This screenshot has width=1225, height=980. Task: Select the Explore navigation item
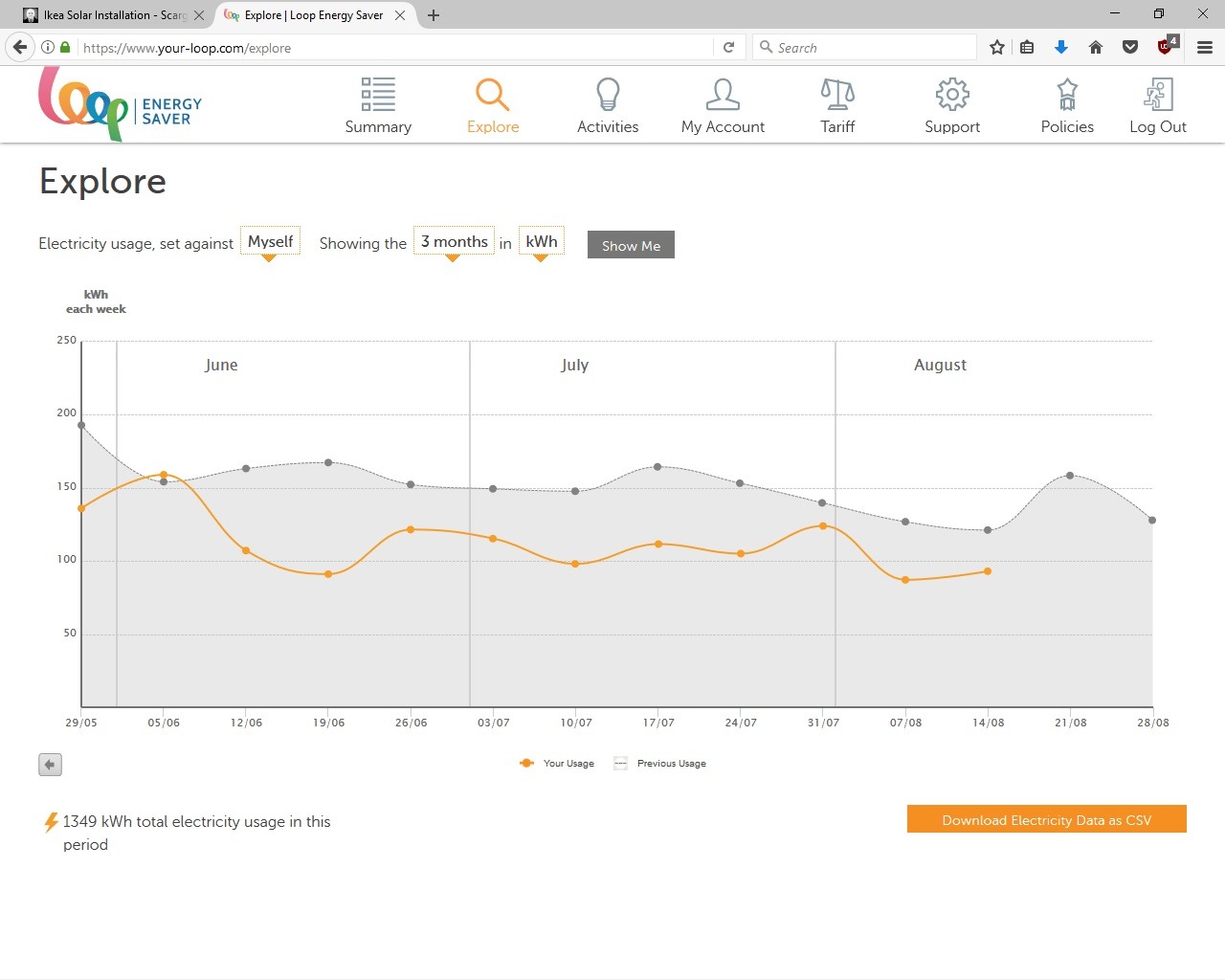click(493, 105)
